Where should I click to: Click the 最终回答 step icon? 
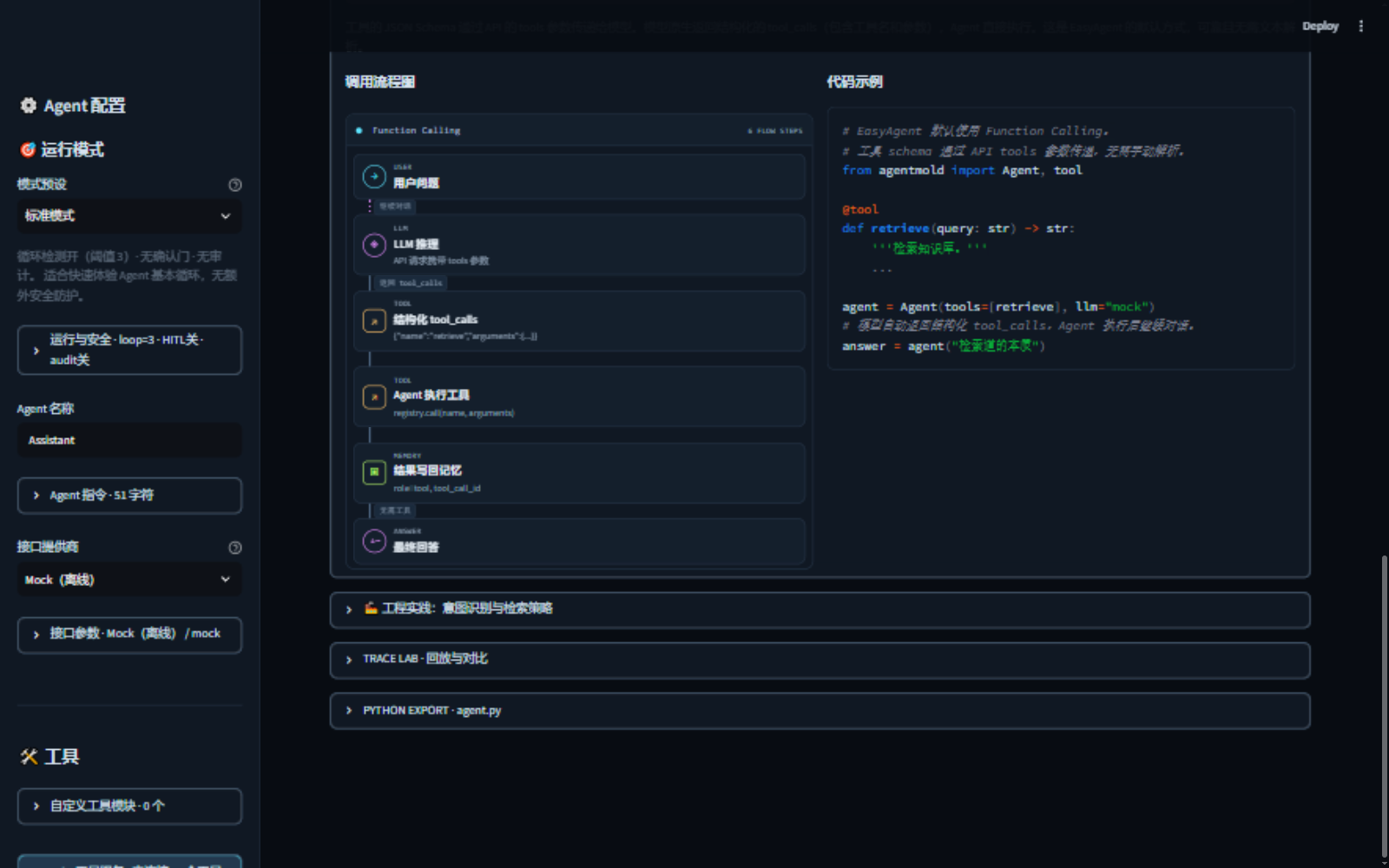[374, 541]
